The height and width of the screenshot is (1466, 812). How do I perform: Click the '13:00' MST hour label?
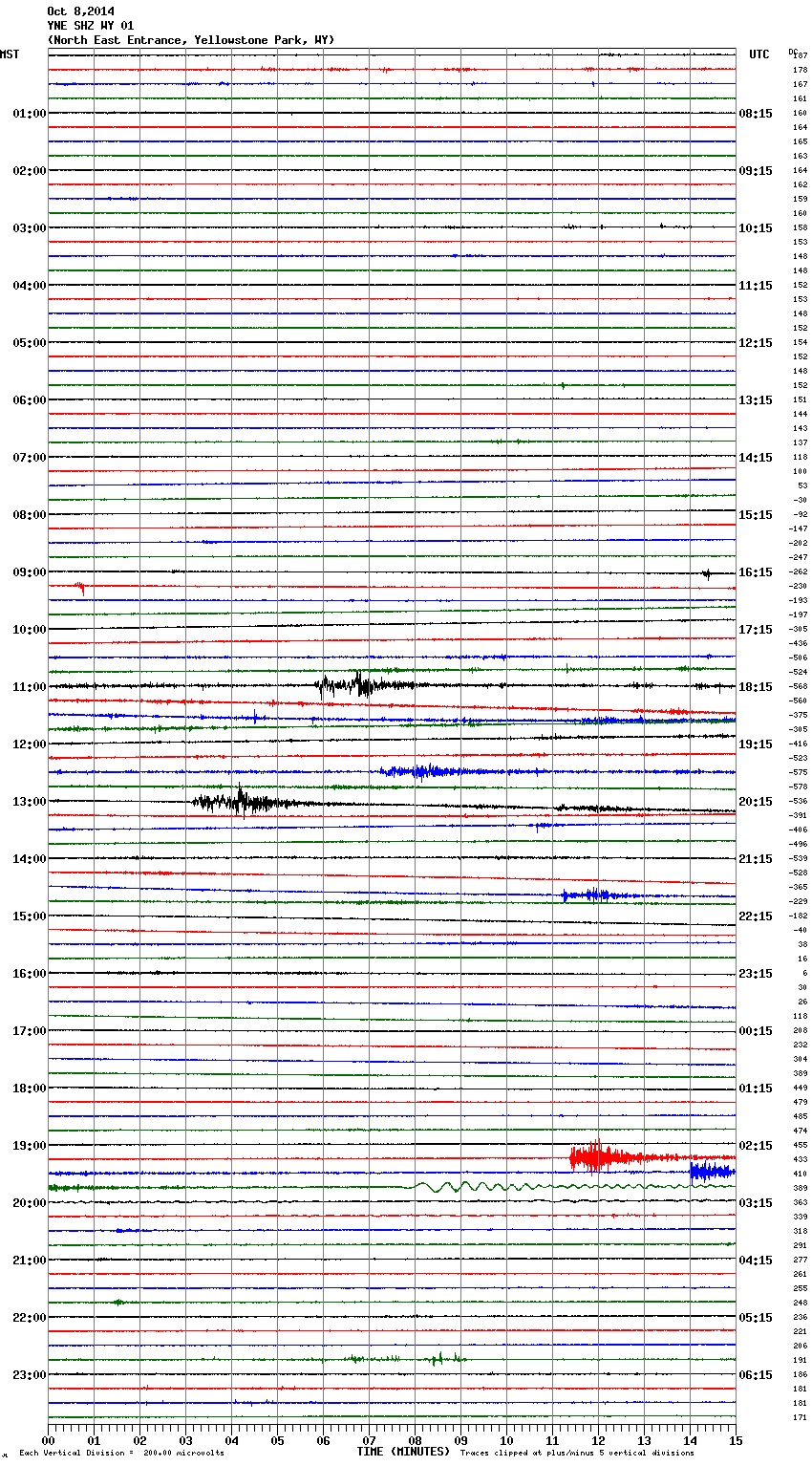(x=30, y=802)
